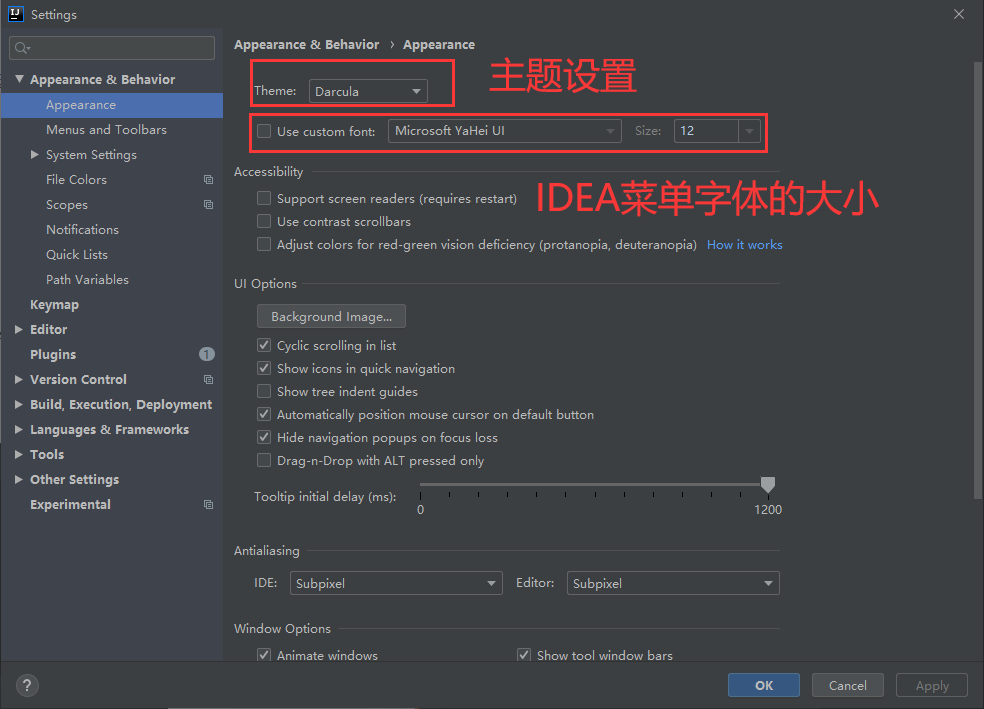Screen dimensions: 984x709
Task: Click the project-level icon next to File Colors
Action: coord(208,179)
